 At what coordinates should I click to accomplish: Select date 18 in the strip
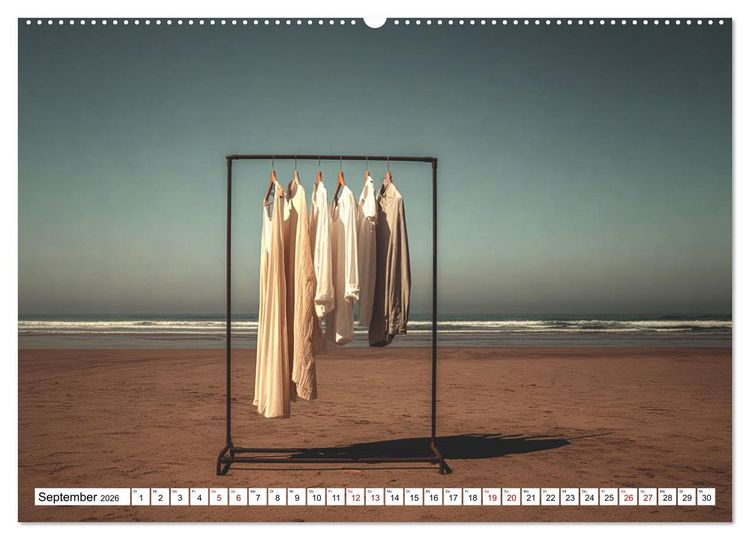pos(473,497)
